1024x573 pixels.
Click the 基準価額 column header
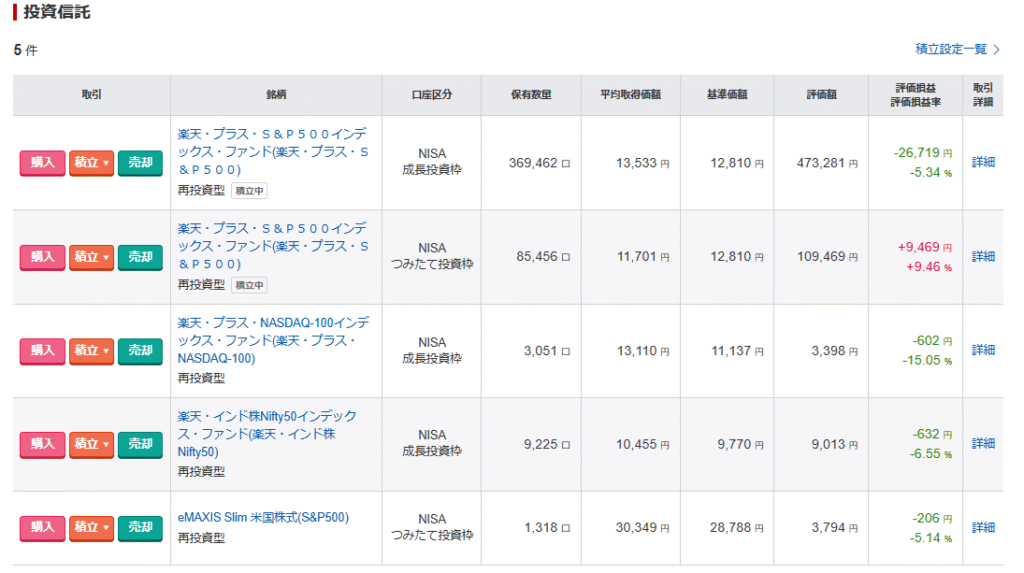[727, 95]
